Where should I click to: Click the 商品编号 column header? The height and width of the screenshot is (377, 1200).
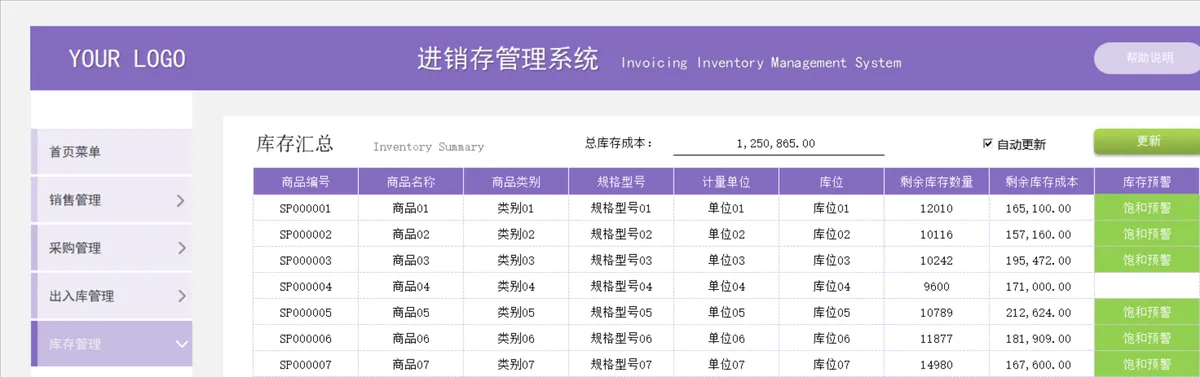tap(305, 182)
